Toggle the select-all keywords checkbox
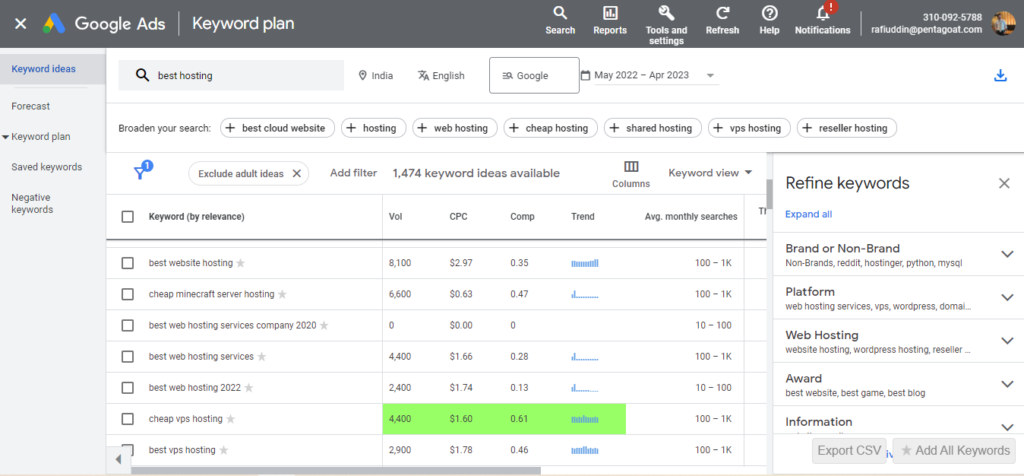1024x476 pixels. (128, 217)
